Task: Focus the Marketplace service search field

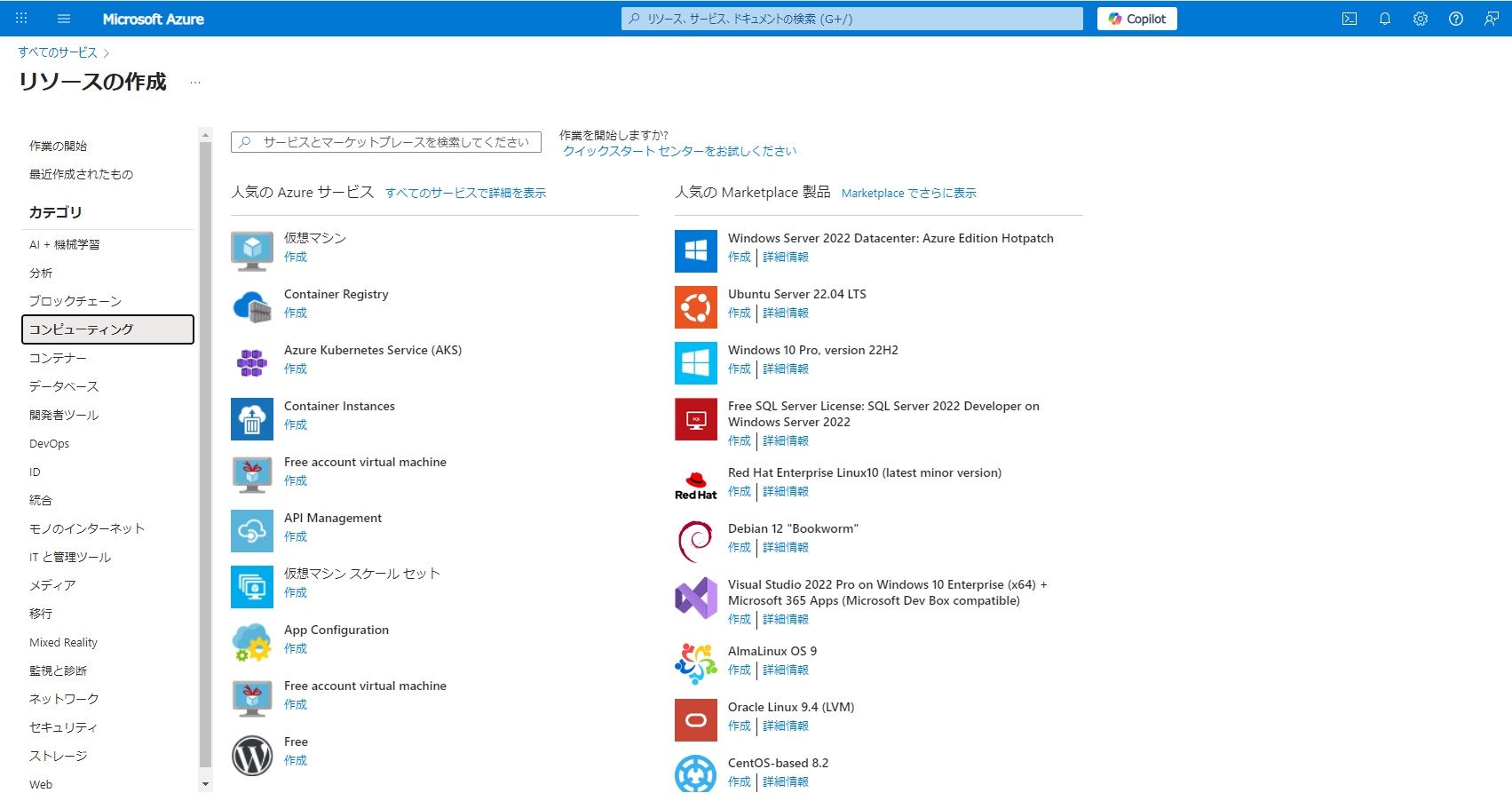Action: click(x=386, y=142)
